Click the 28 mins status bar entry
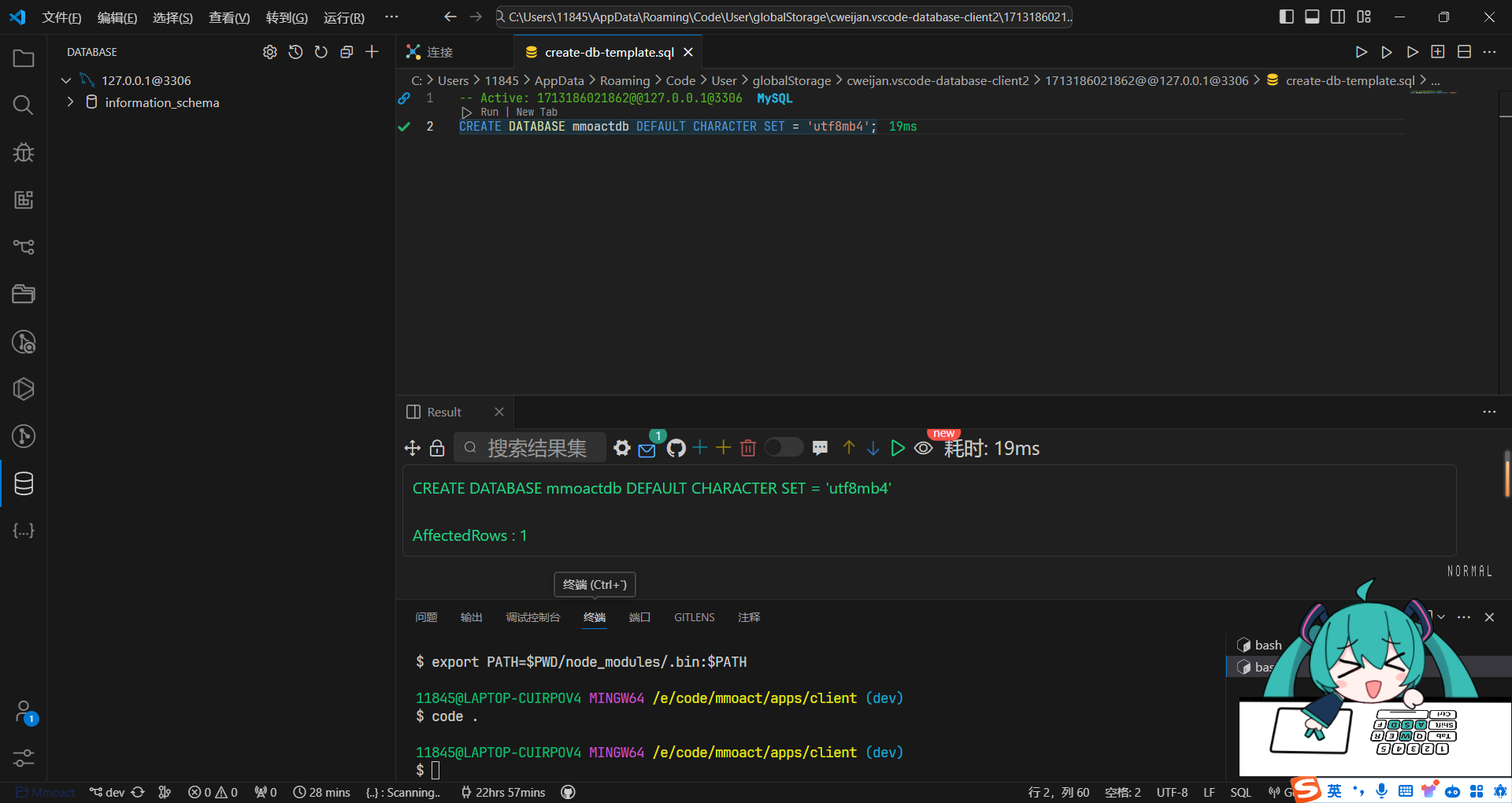The image size is (1512, 803). (x=321, y=792)
